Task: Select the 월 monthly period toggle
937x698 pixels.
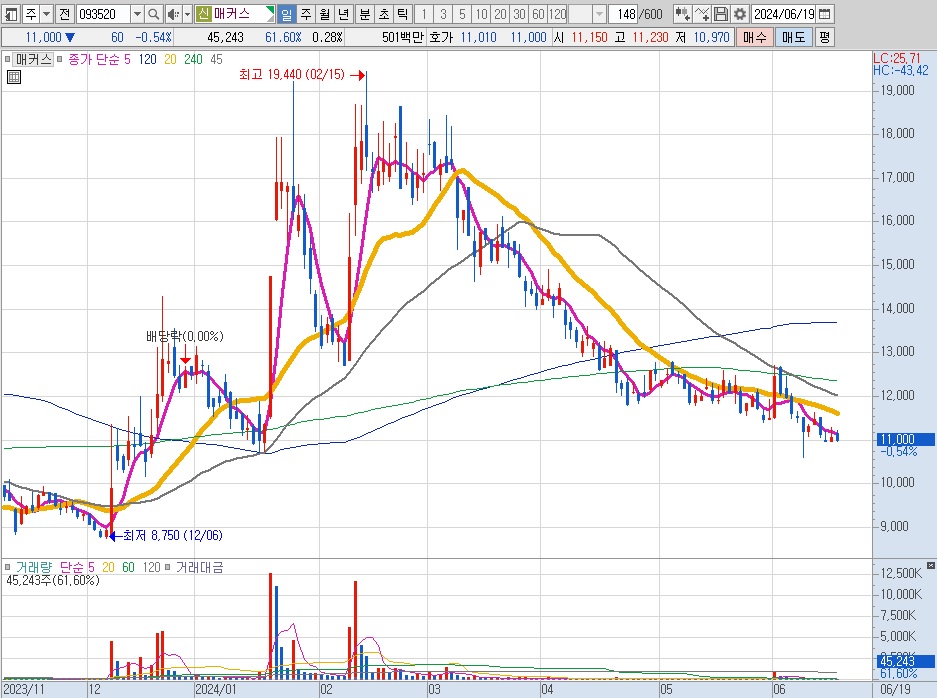Action: 324,14
